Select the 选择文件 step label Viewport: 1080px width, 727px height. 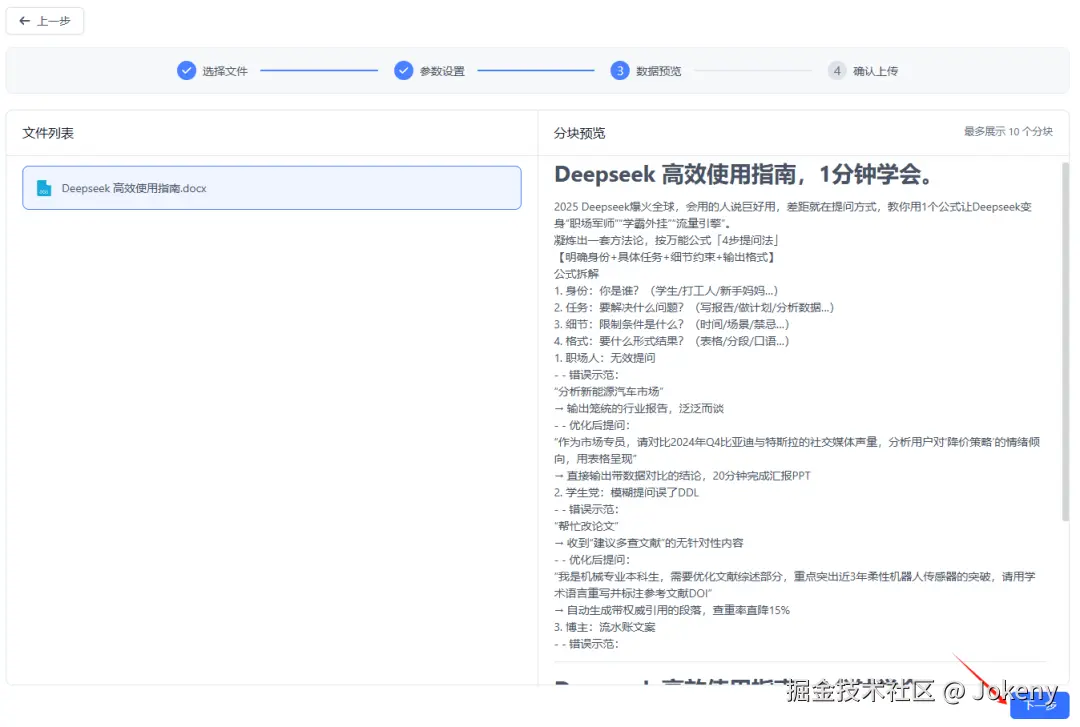pyautogui.click(x=225, y=71)
